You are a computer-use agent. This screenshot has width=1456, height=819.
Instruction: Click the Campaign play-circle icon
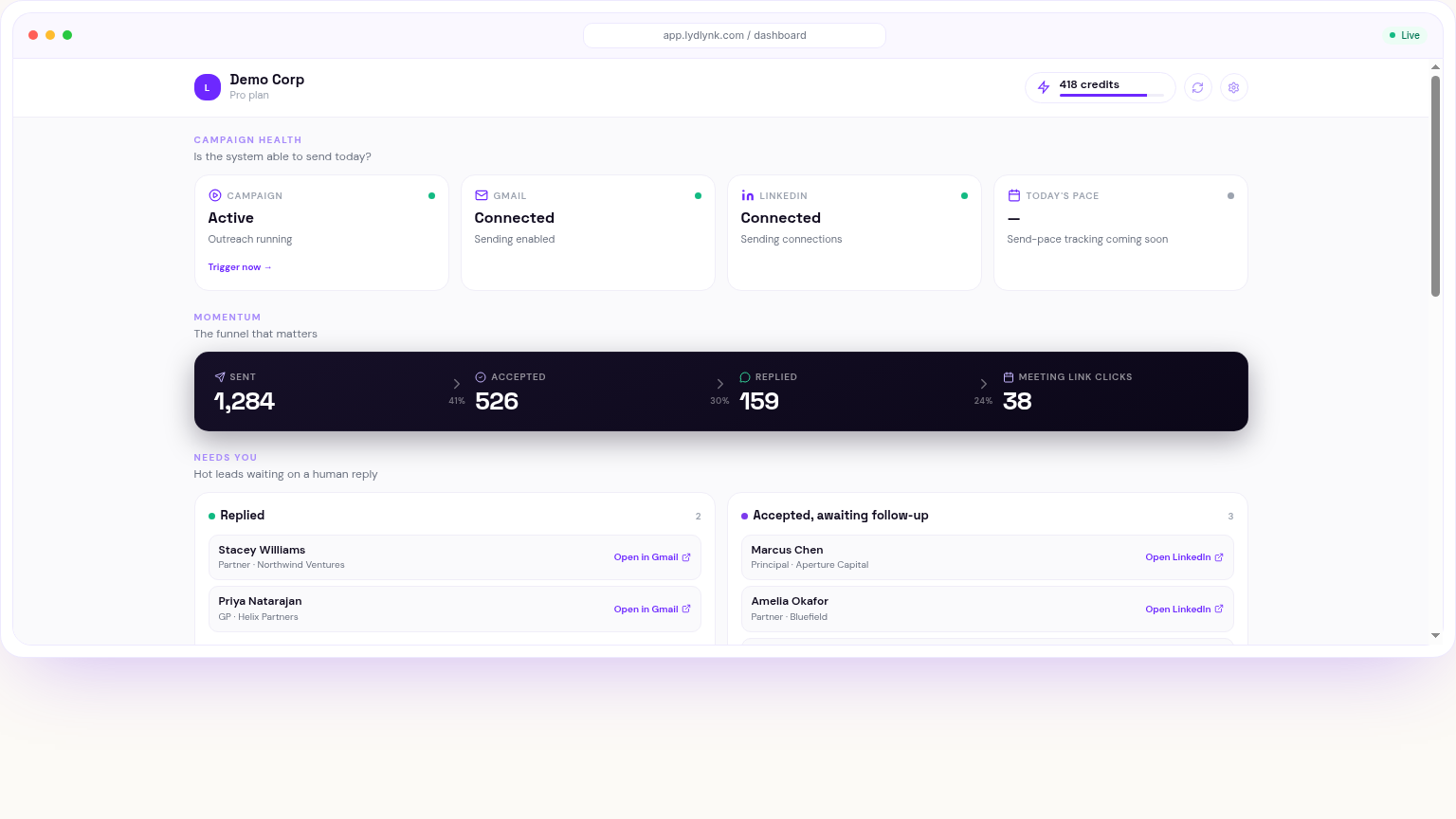click(215, 195)
